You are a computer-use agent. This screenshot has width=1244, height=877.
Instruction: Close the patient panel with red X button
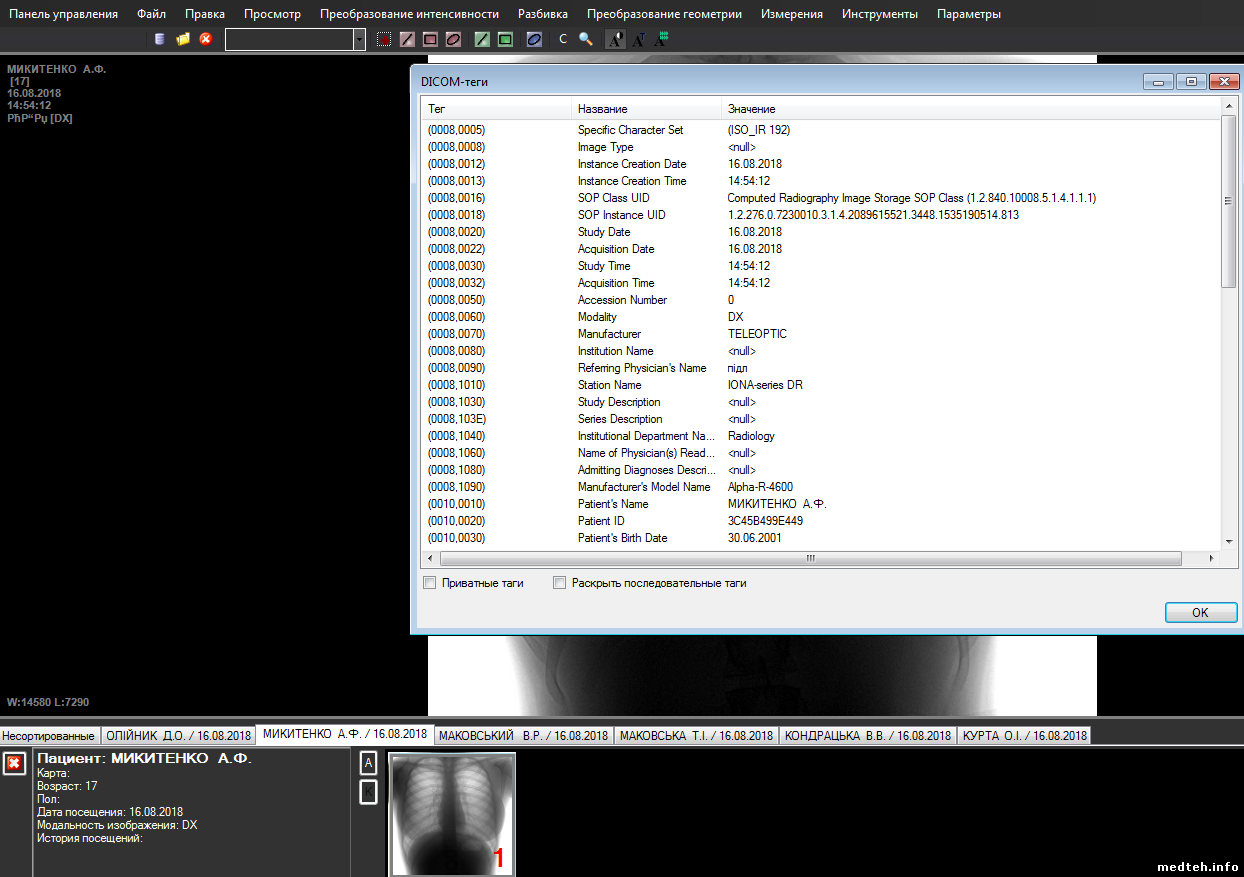tap(14, 764)
